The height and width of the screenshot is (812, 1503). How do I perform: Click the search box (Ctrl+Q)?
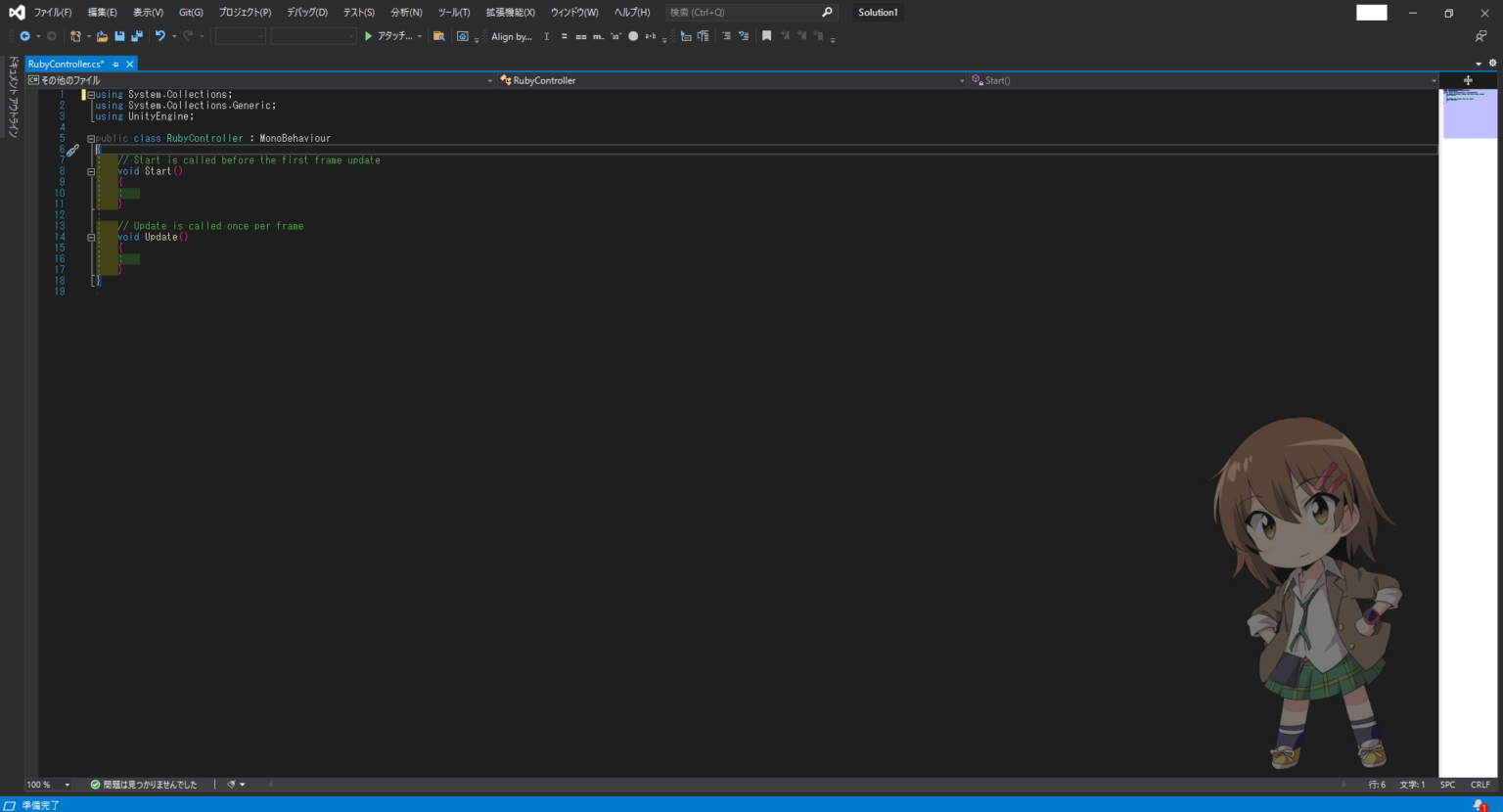[744, 13]
